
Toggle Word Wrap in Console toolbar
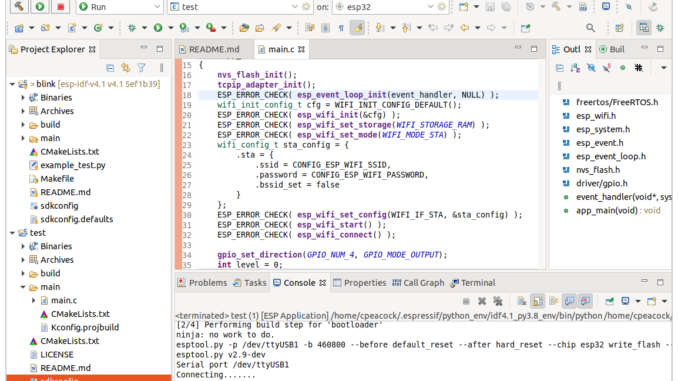[x=553, y=301]
